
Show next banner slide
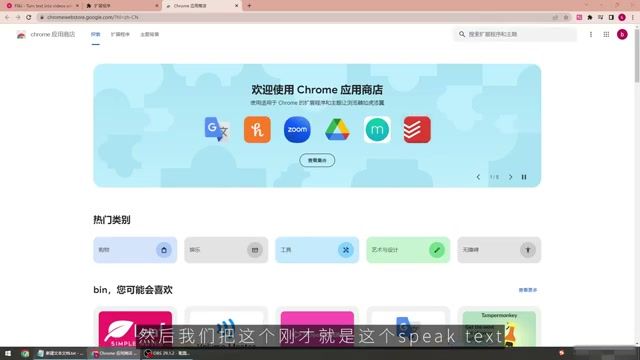pyautogui.click(x=510, y=177)
